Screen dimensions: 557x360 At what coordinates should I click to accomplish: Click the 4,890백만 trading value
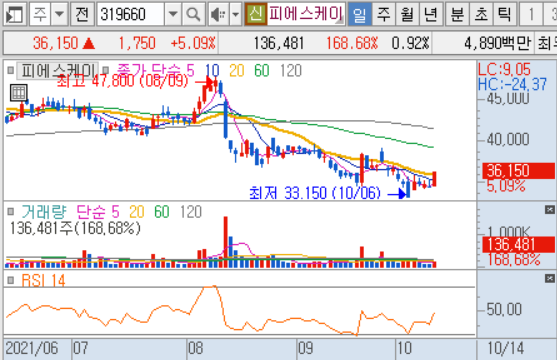click(x=497, y=43)
